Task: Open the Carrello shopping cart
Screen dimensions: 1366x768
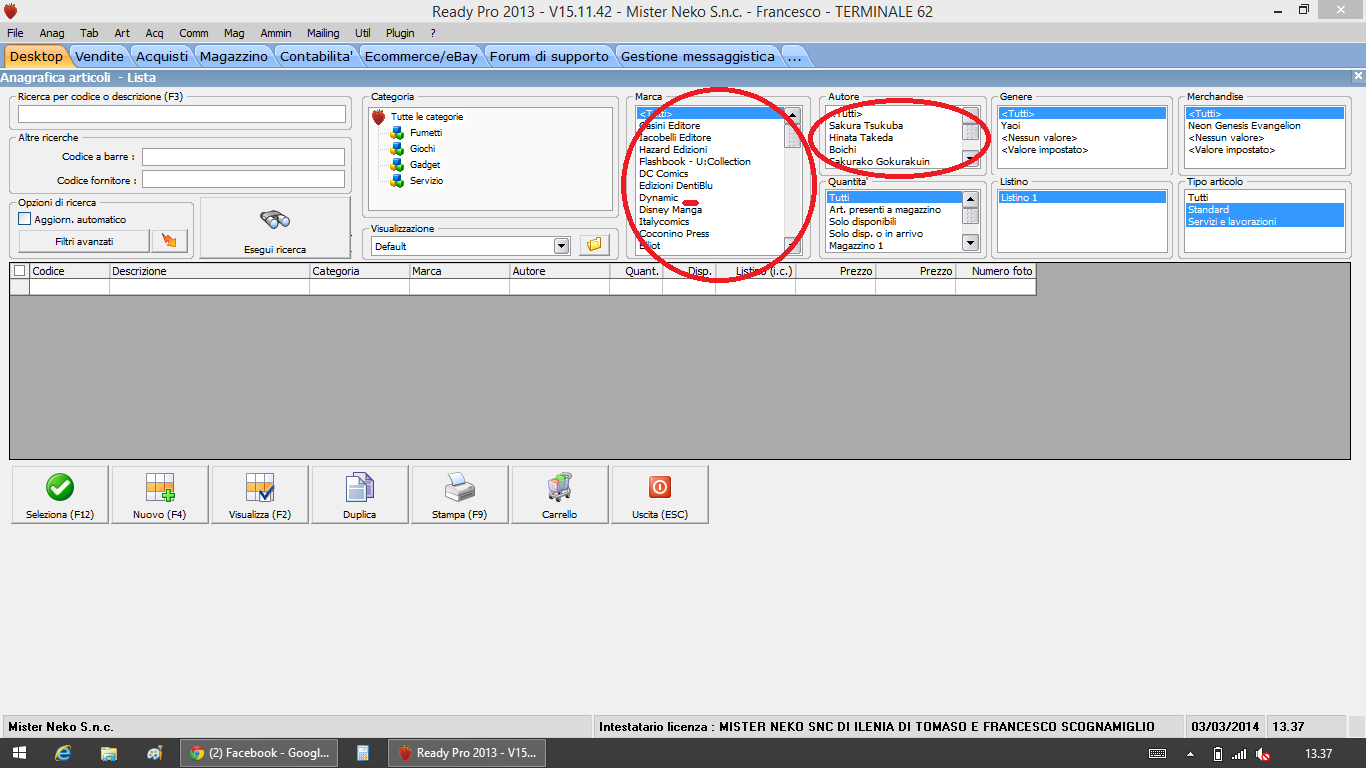Action: tap(560, 495)
